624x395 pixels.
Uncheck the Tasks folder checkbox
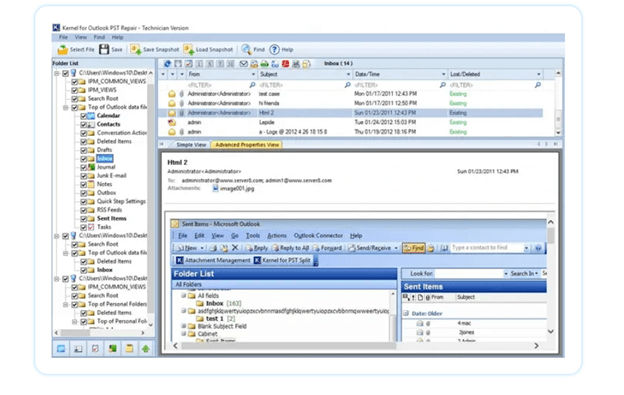(84, 227)
